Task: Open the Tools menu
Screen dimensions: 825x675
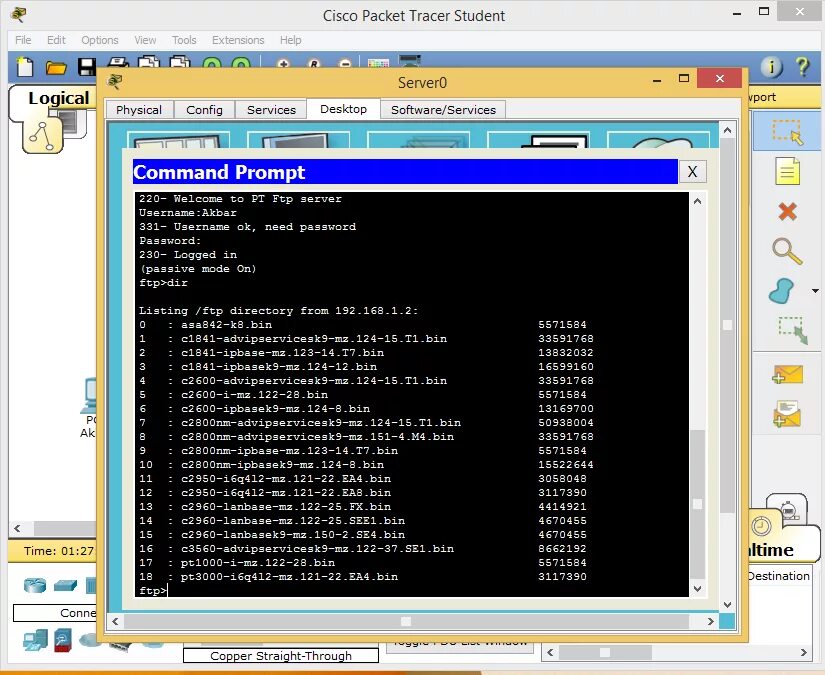Action: pyautogui.click(x=184, y=40)
